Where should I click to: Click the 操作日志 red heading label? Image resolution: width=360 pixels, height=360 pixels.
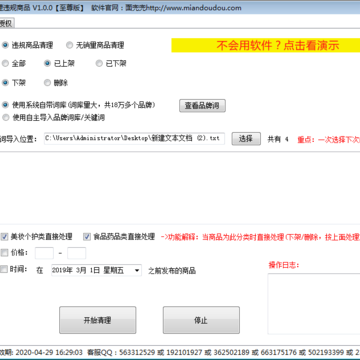[284, 265]
